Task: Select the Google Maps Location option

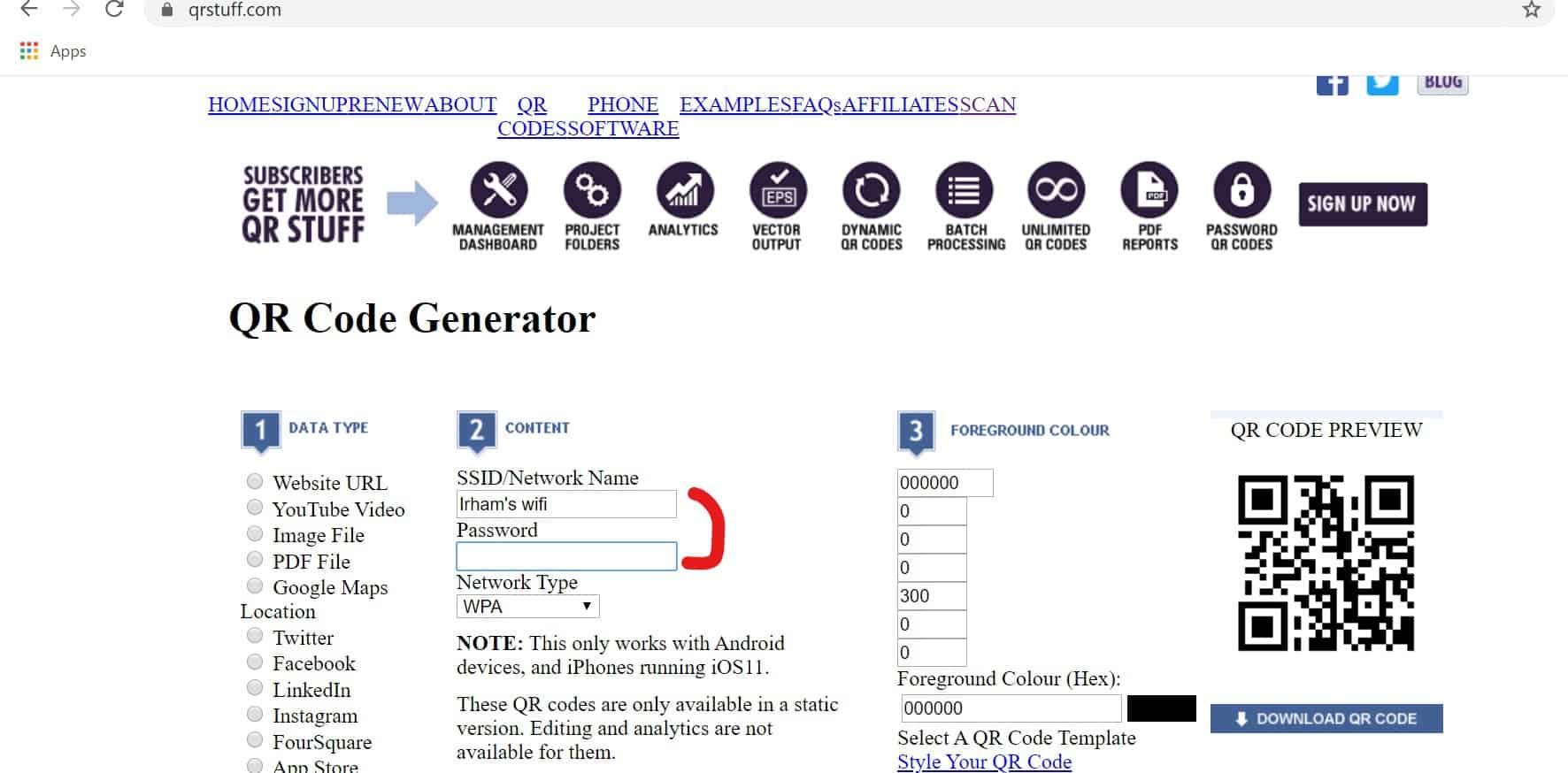Action: coord(255,585)
